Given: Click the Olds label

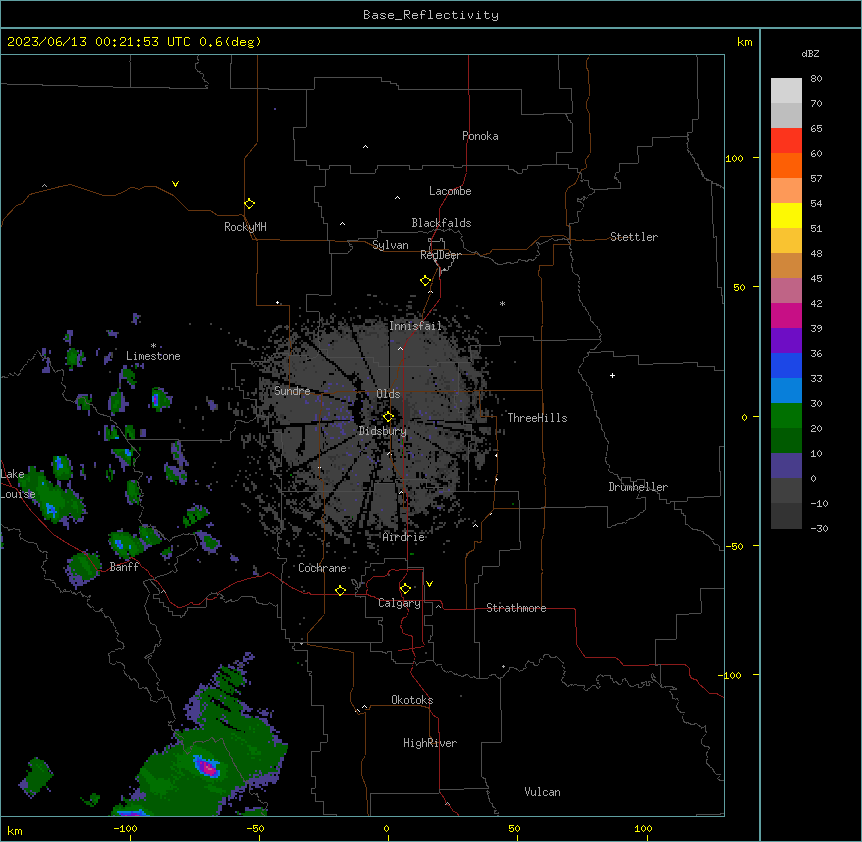Looking at the screenshot, I should (x=388, y=394).
